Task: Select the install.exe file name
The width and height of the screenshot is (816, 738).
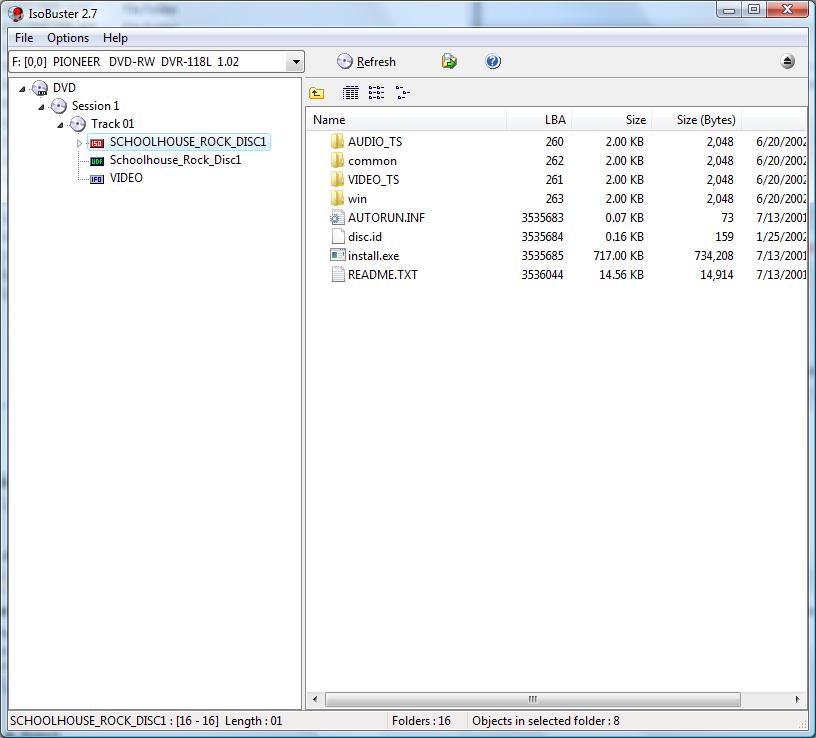Action: tap(374, 256)
